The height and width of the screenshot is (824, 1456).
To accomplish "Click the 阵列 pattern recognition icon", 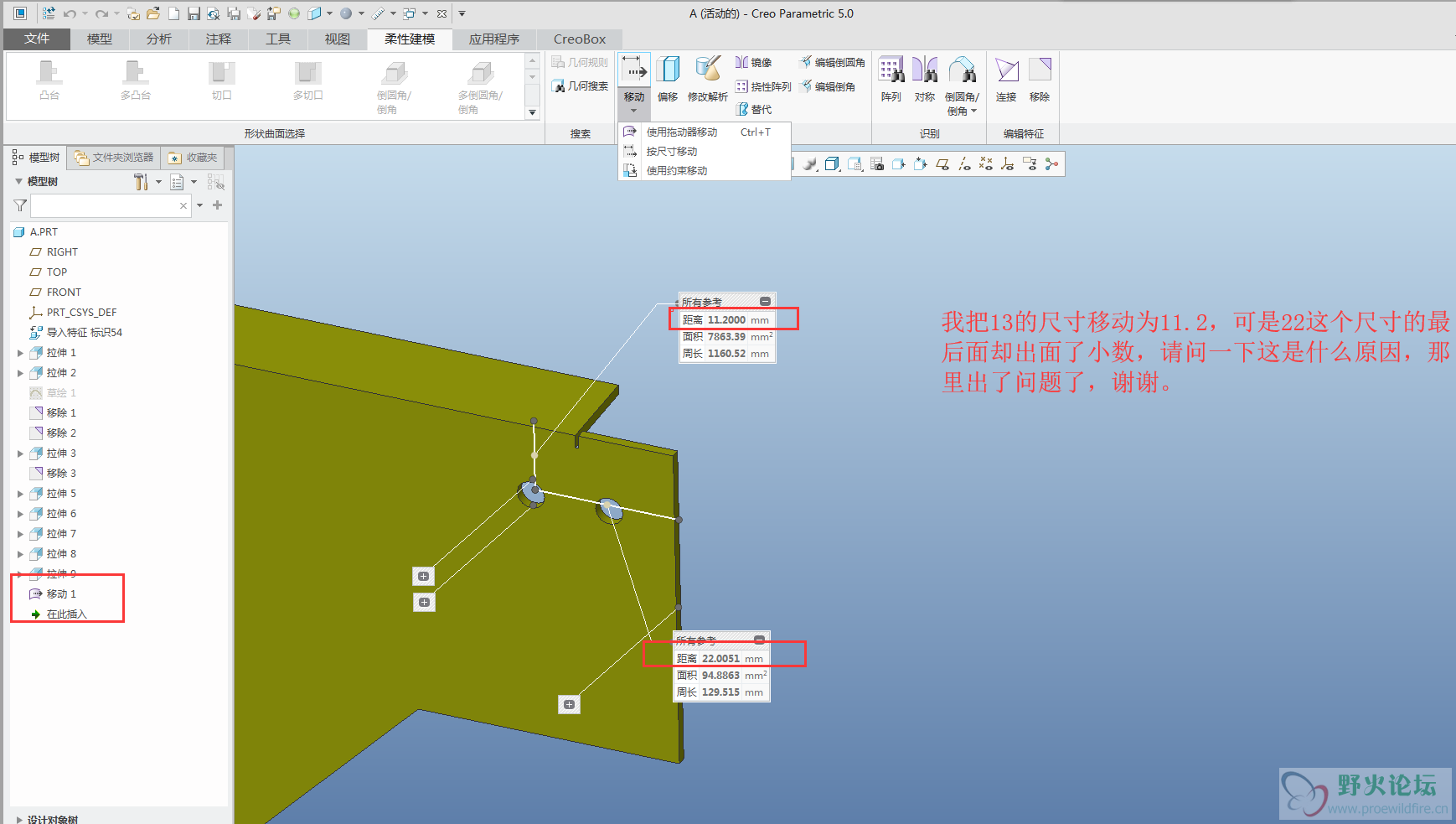I will [x=891, y=70].
